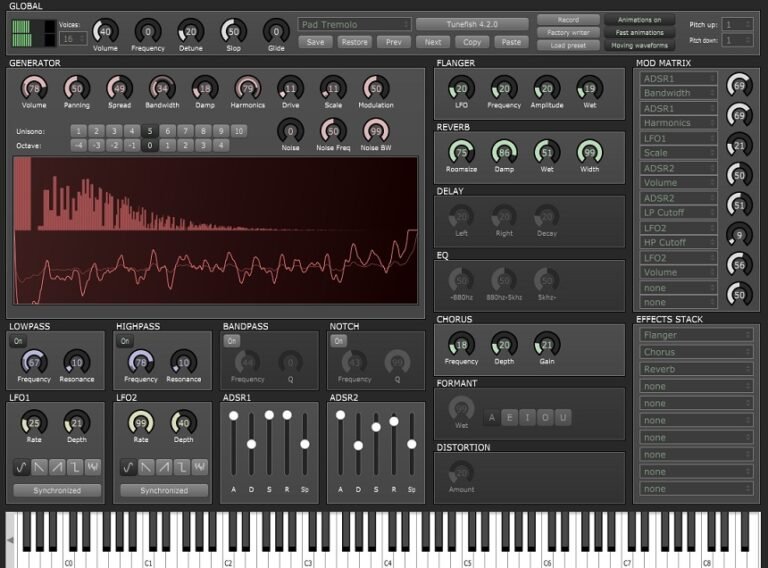Select the falling sawtooth waveform for LFO2
The height and width of the screenshot is (568, 768).
[x=146, y=467]
